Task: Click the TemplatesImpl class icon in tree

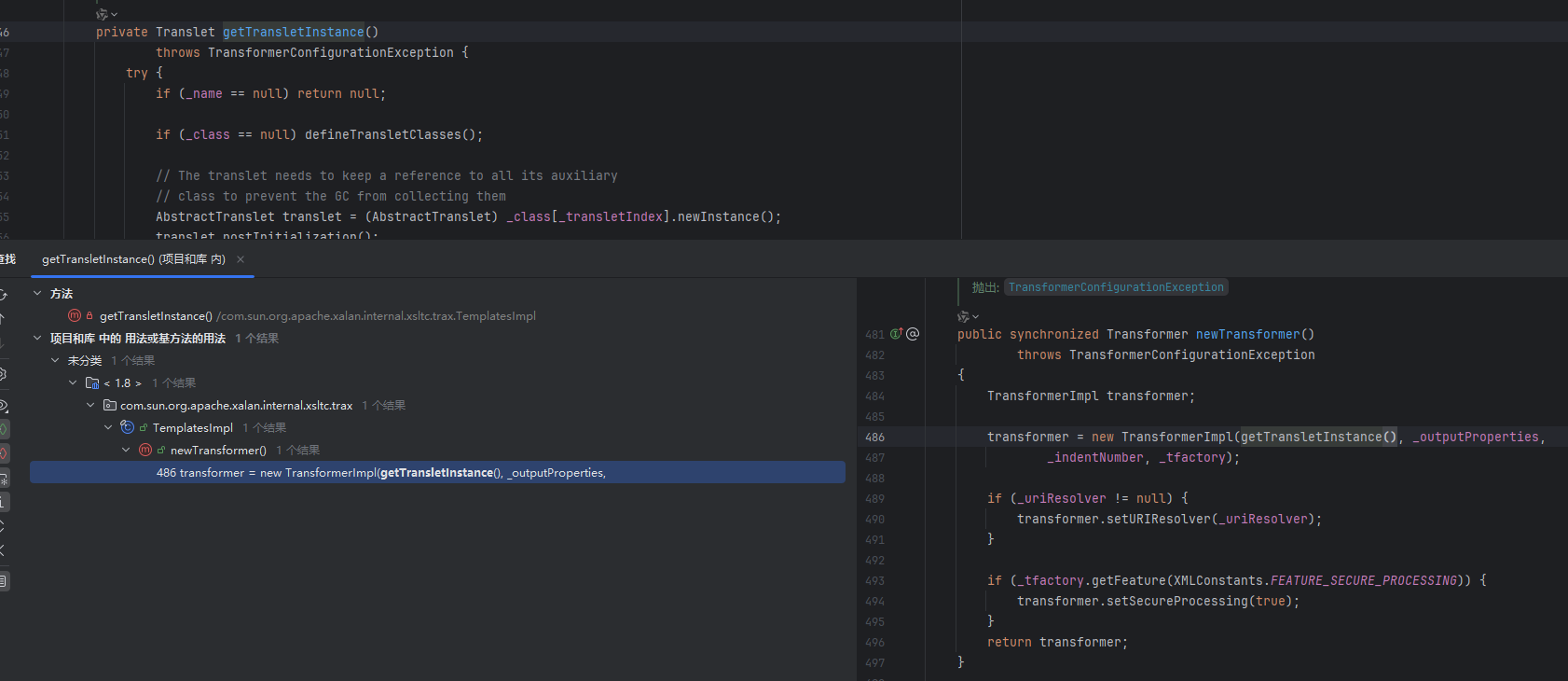Action: pos(128,427)
